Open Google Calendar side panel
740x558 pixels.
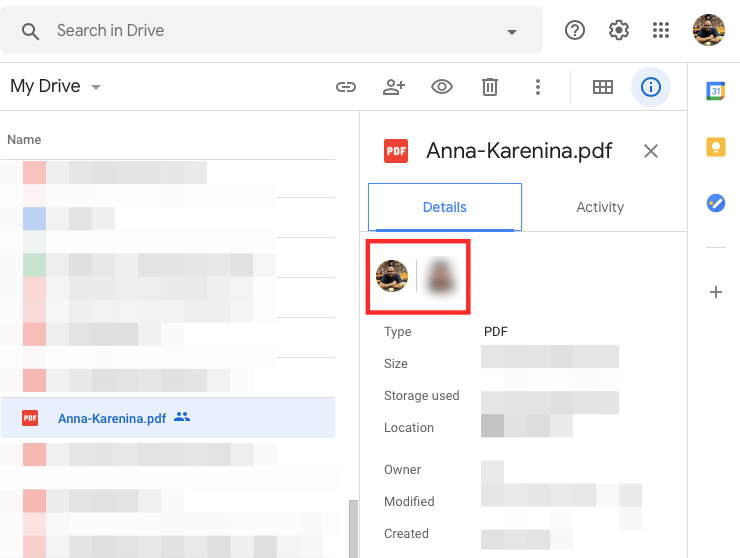point(715,91)
